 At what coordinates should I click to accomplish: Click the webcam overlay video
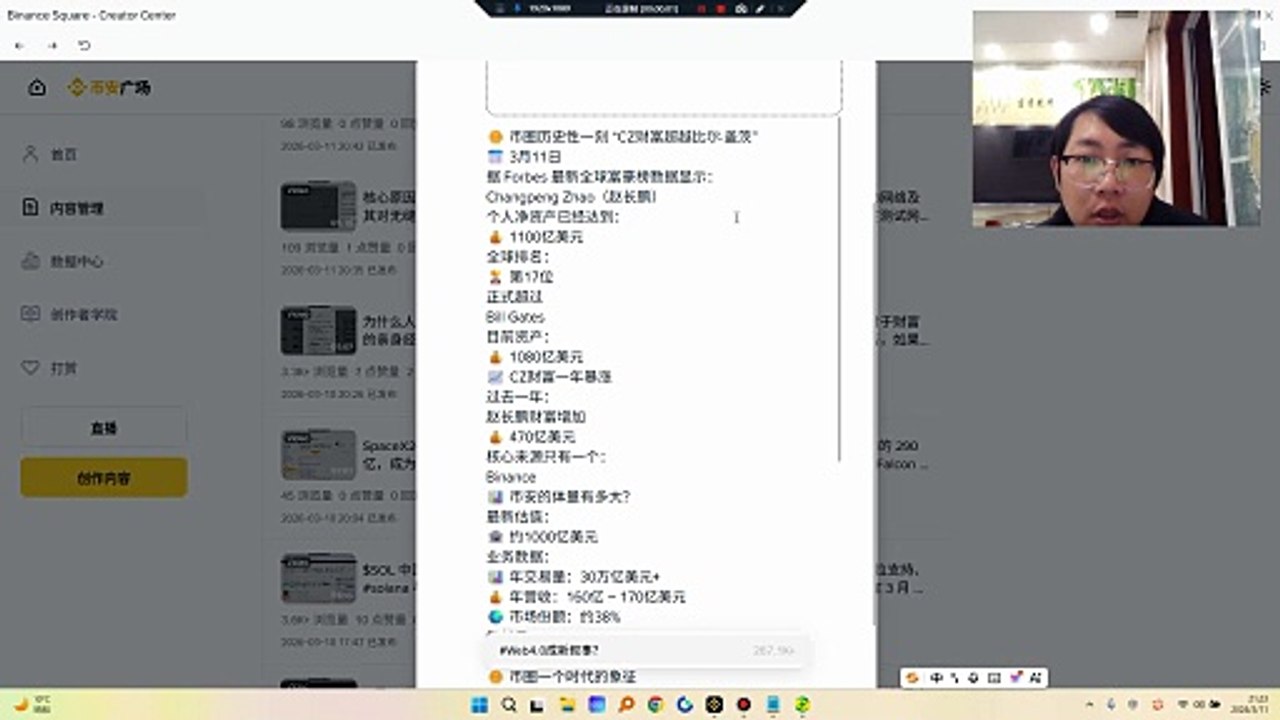[1116, 118]
